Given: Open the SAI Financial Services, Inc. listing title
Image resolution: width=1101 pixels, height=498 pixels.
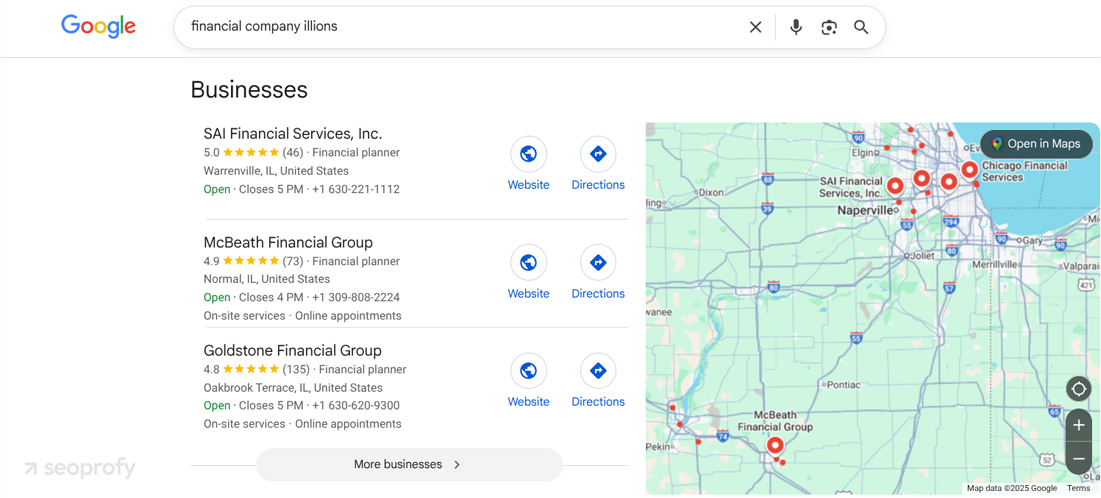Looking at the screenshot, I should [x=293, y=133].
